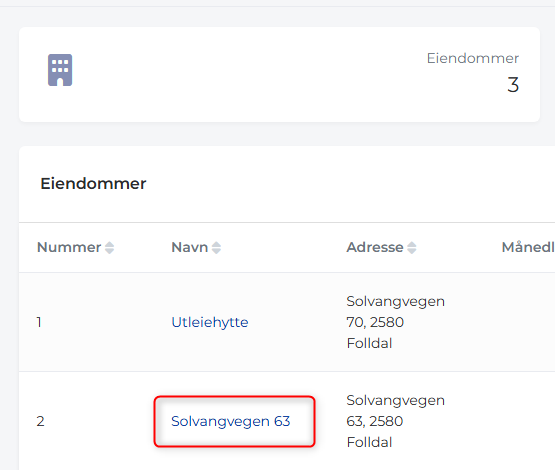This screenshot has height=470, width=555.
Task: Click the building icon in summary card
Action: (x=60, y=70)
